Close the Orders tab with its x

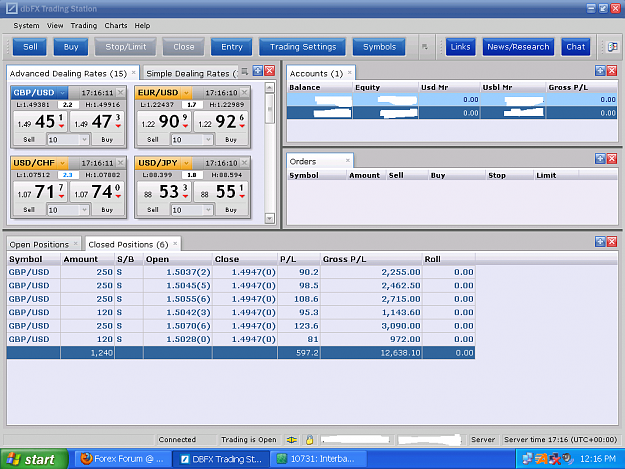pyautogui.click(x=348, y=160)
